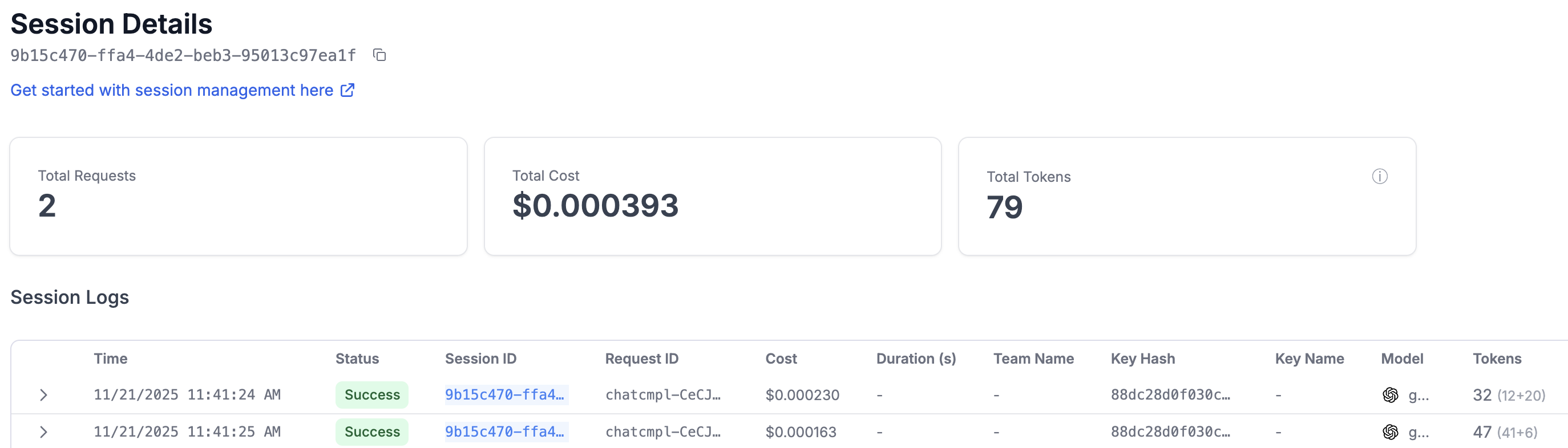The height and width of the screenshot is (448, 1568).
Task: Click the Tokens column header
Action: click(x=1496, y=359)
